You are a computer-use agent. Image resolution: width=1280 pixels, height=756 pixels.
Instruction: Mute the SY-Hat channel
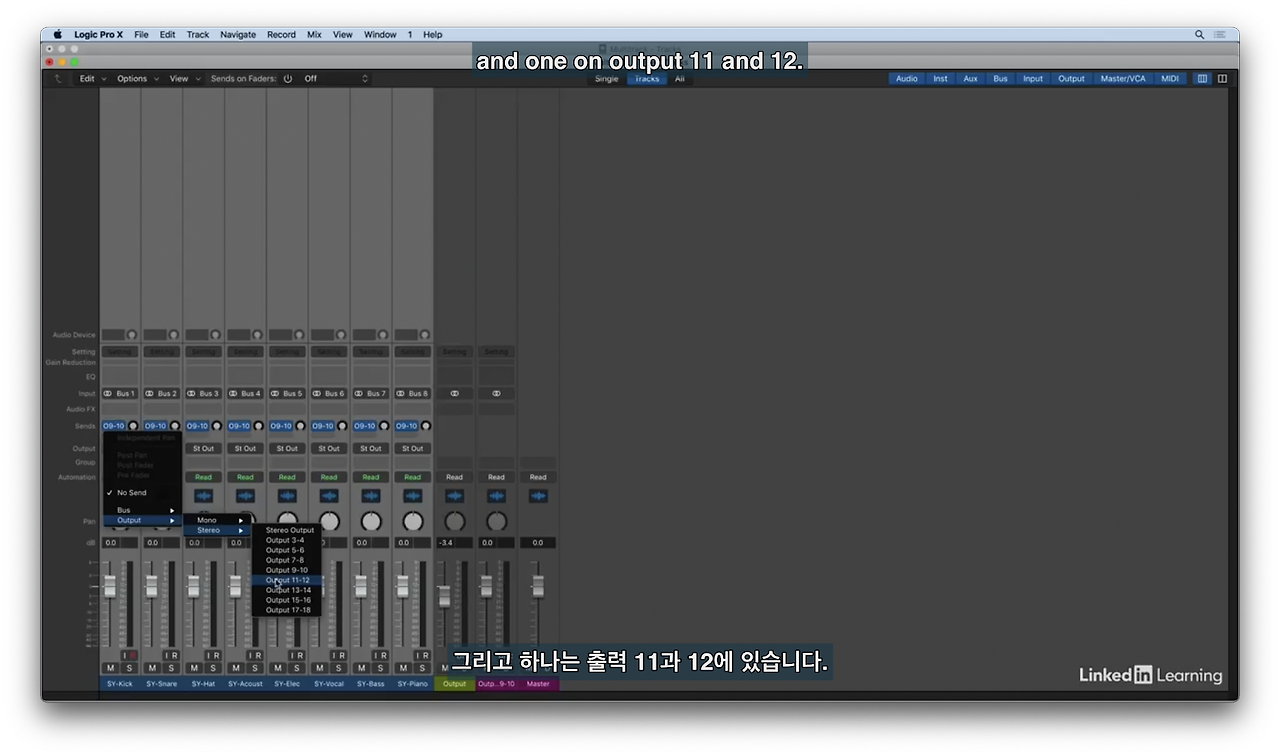[194, 668]
